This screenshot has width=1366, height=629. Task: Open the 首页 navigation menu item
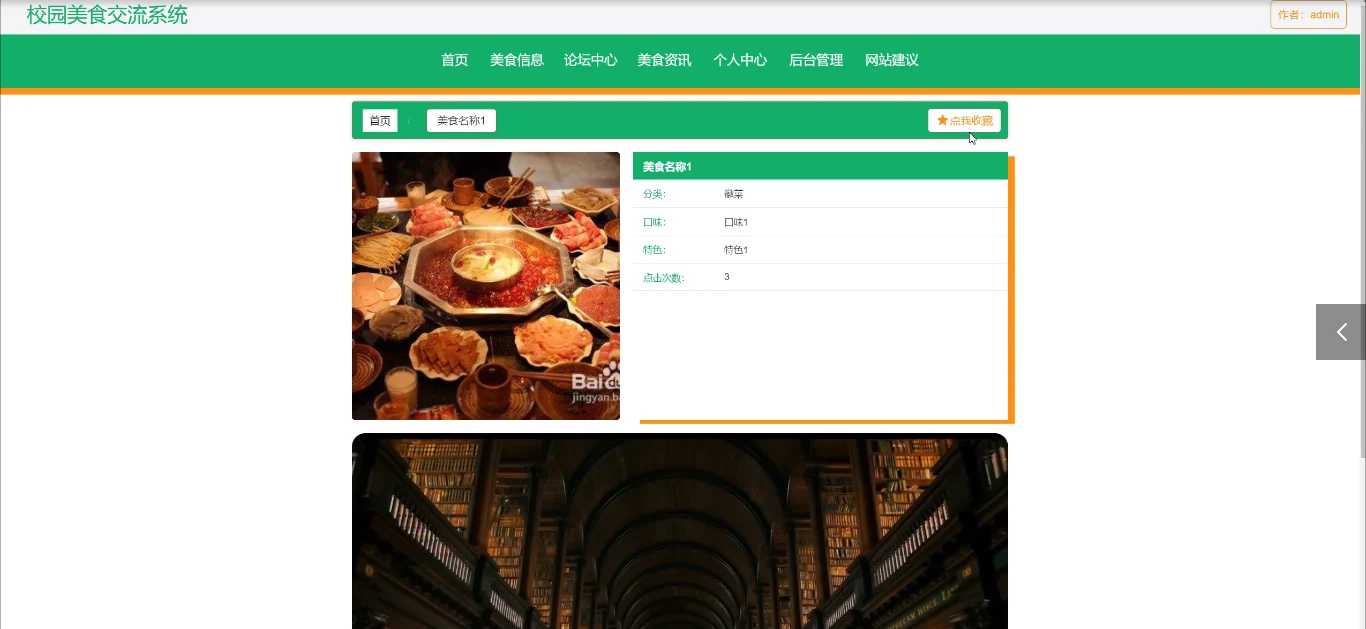(x=455, y=60)
